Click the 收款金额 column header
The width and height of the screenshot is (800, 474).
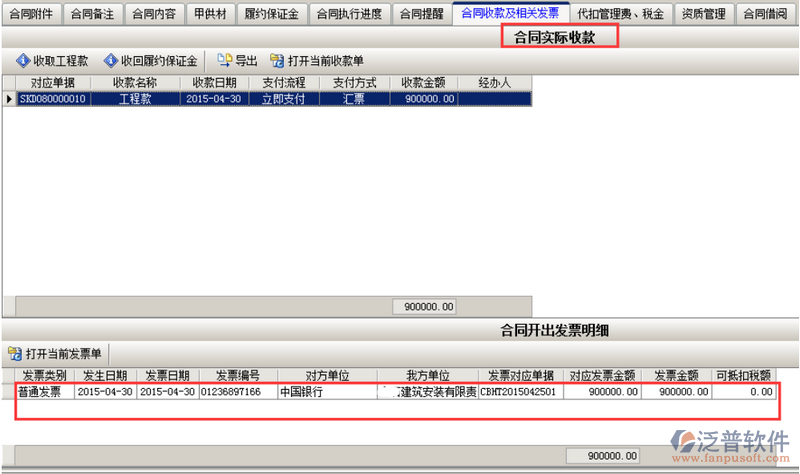(x=427, y=83)
